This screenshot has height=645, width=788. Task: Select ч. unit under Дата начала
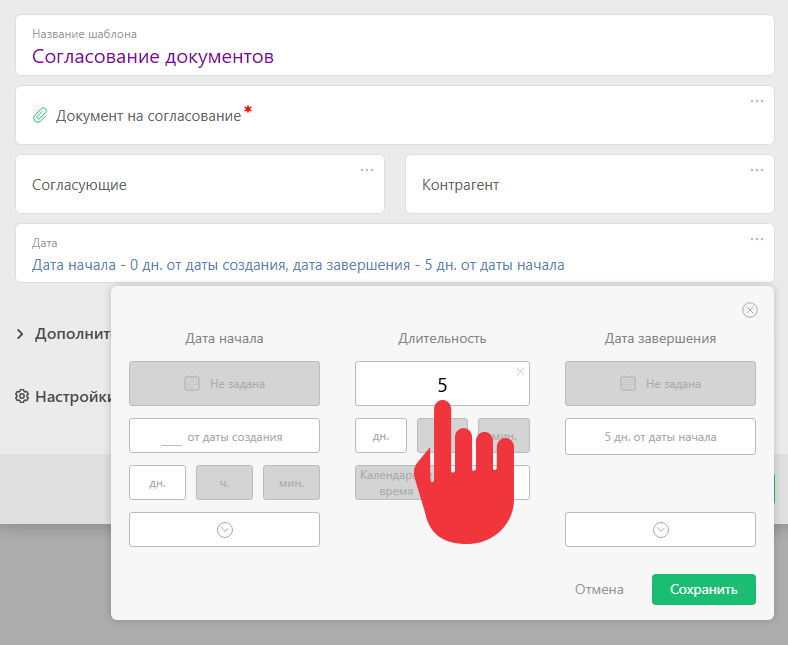[x=224, y=483]
